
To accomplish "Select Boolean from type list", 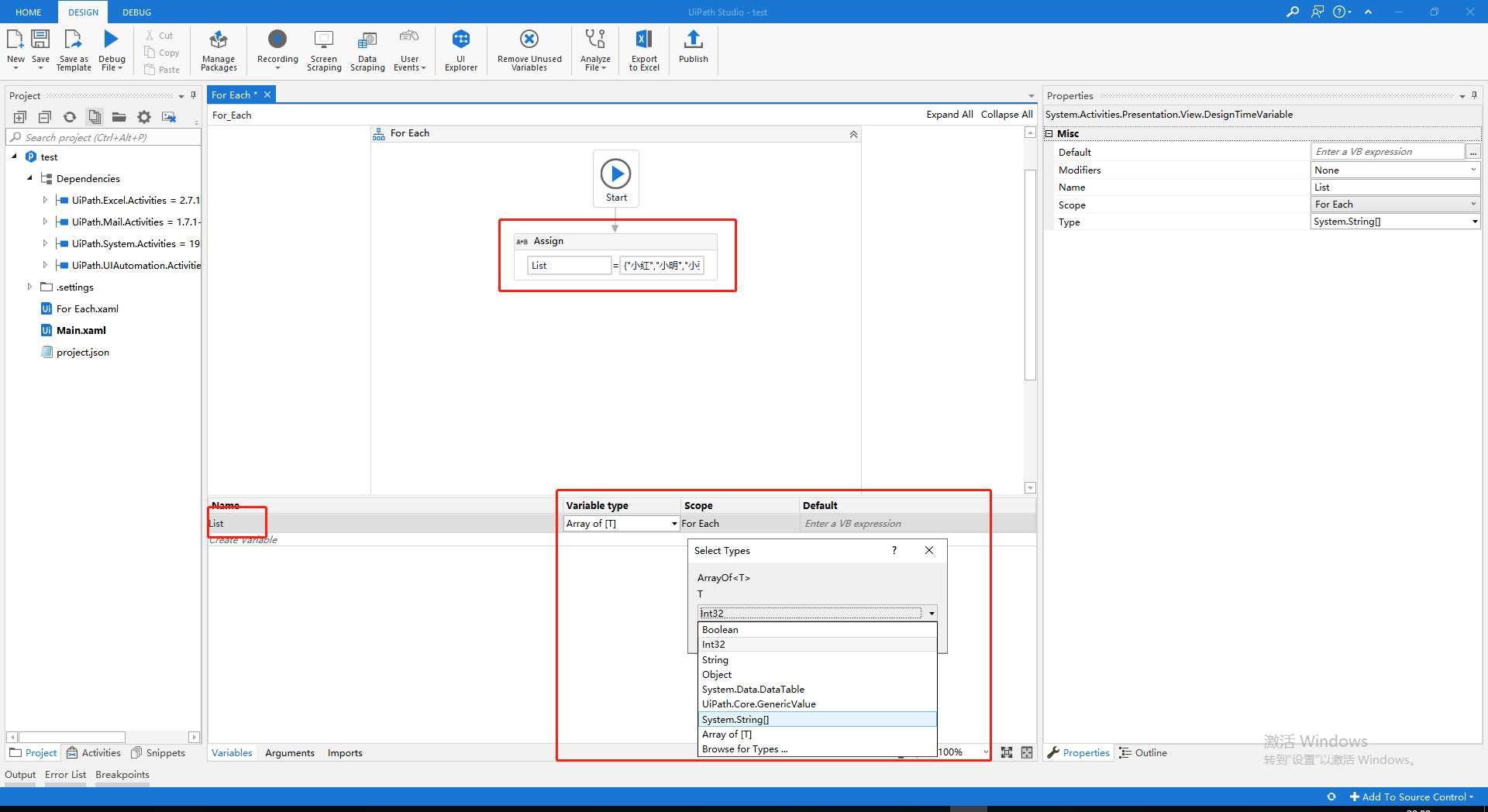I will click(x=818, y=629).
